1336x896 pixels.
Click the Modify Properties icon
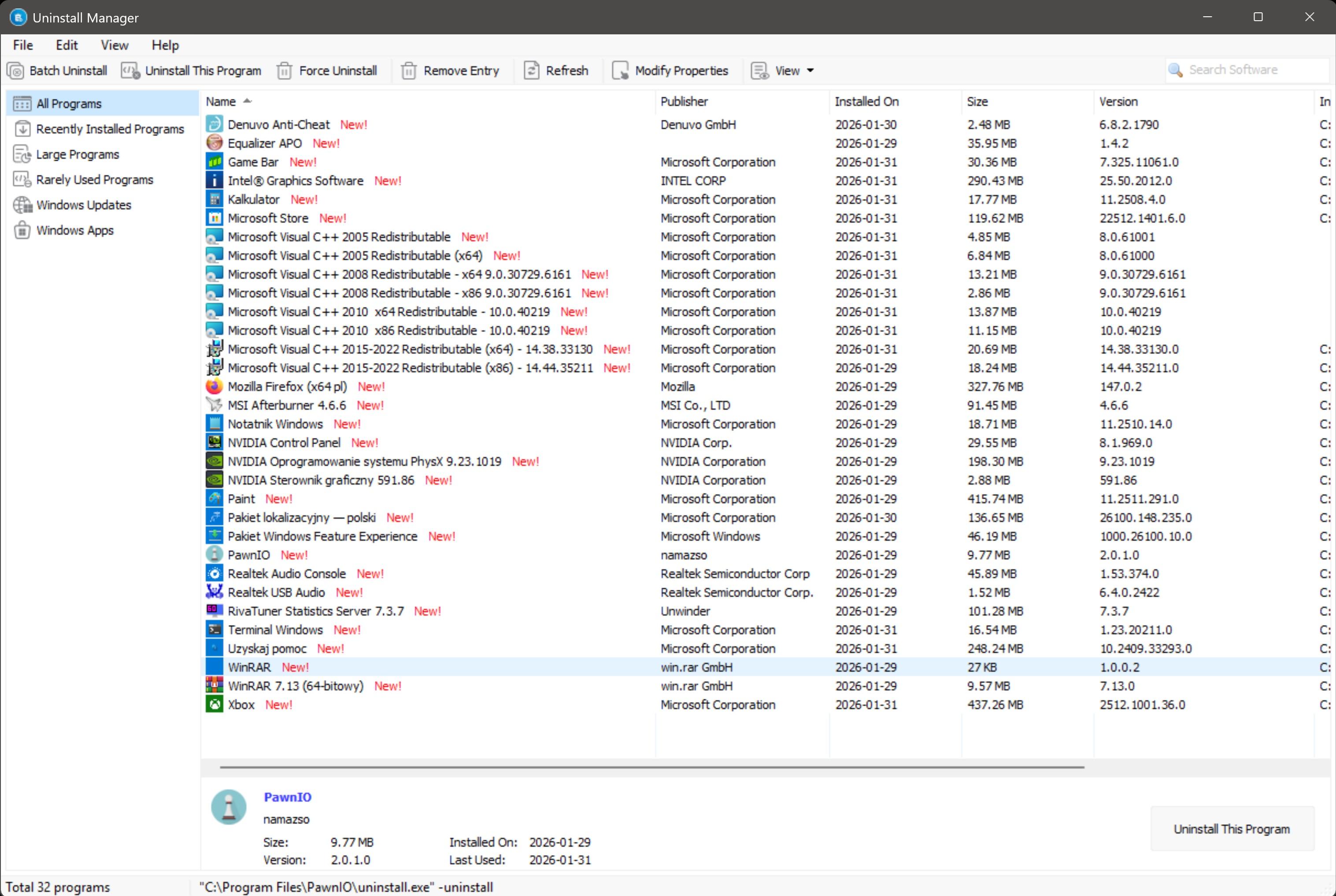[x=620, y=71]
